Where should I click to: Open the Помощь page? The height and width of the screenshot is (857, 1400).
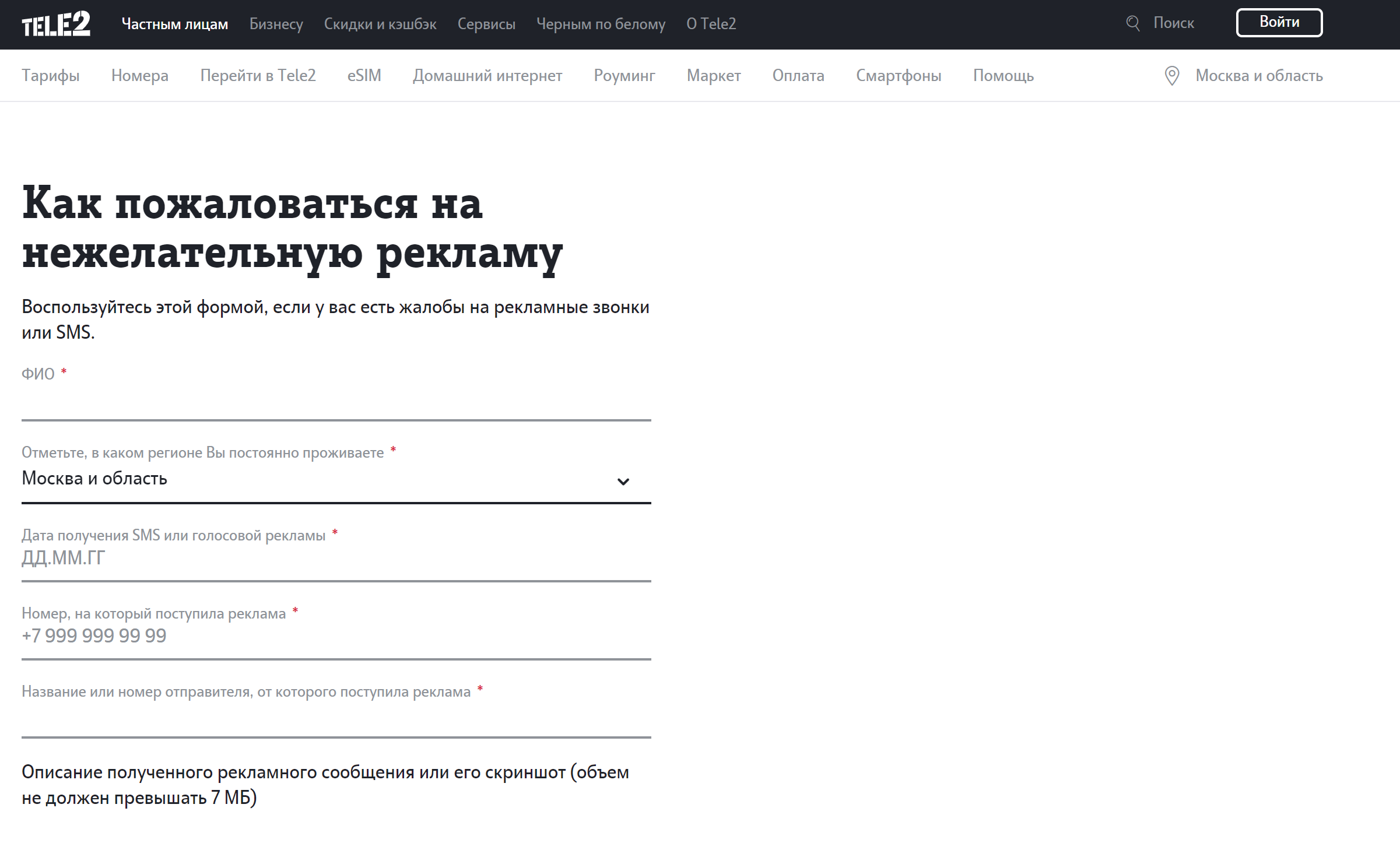1003,76
